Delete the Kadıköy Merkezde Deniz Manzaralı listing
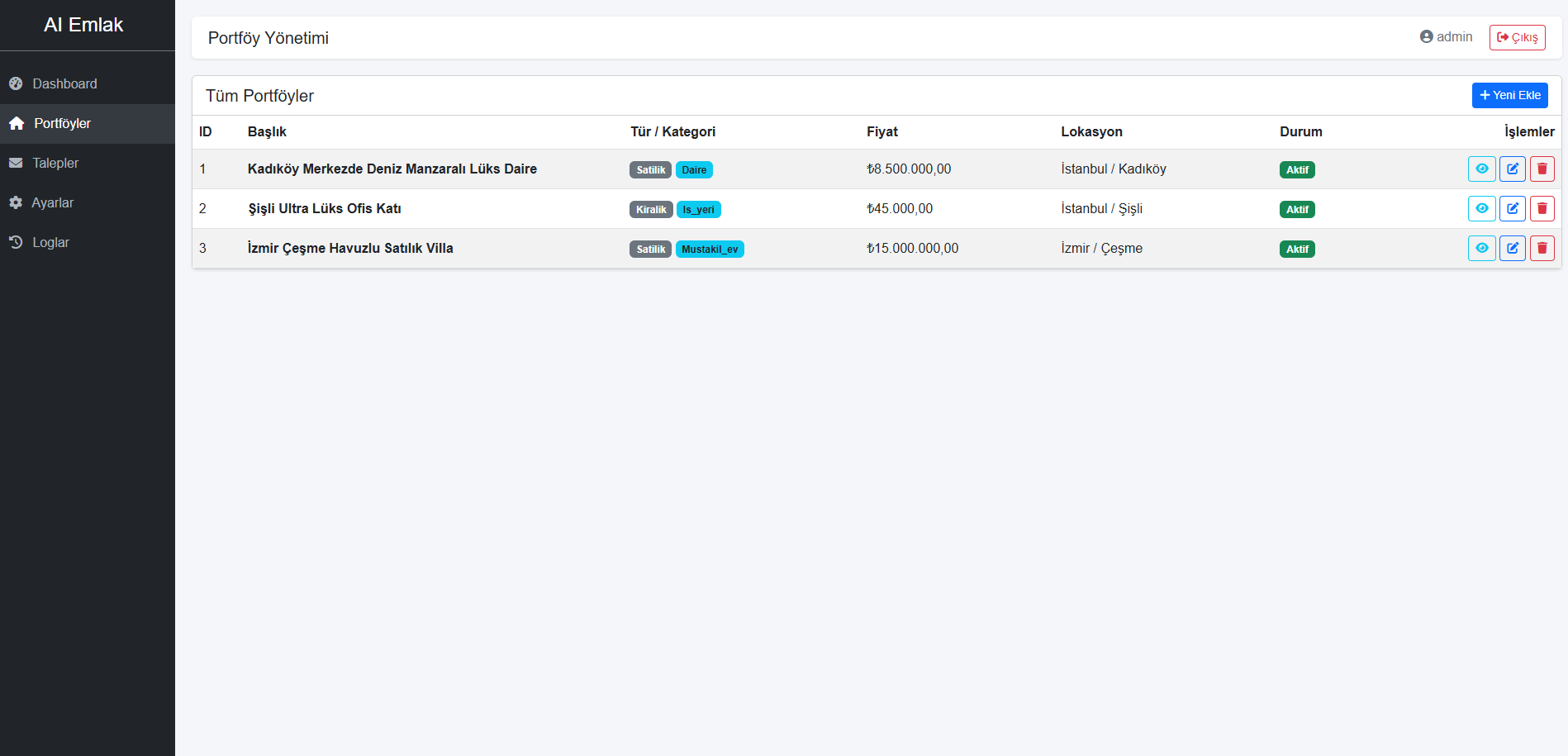The width and height of the screenshot is (1568, 756). click(1542, 169)
